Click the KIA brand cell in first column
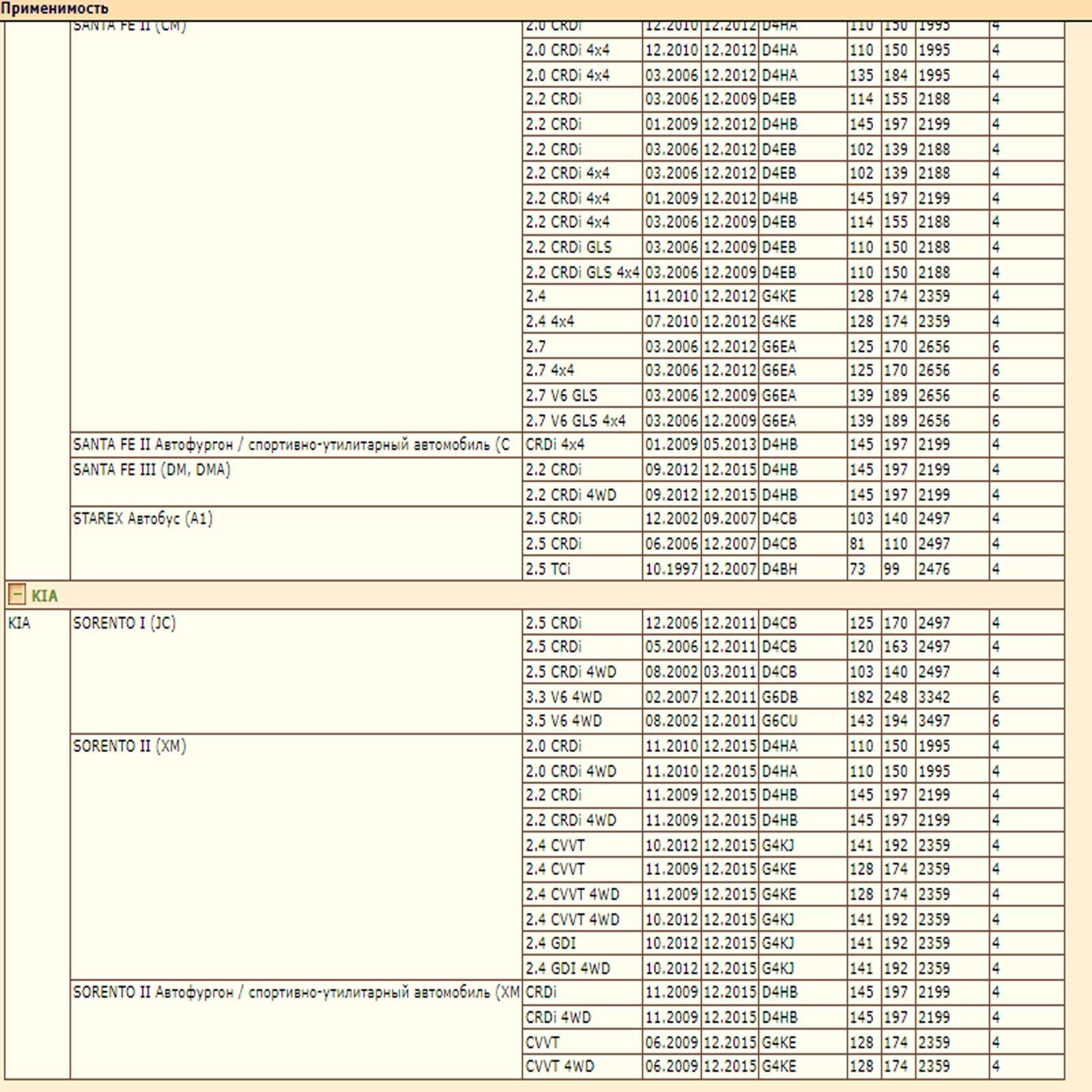Screen dimensions: 1092x1092 pyautogui.click(x=19, y=623)
